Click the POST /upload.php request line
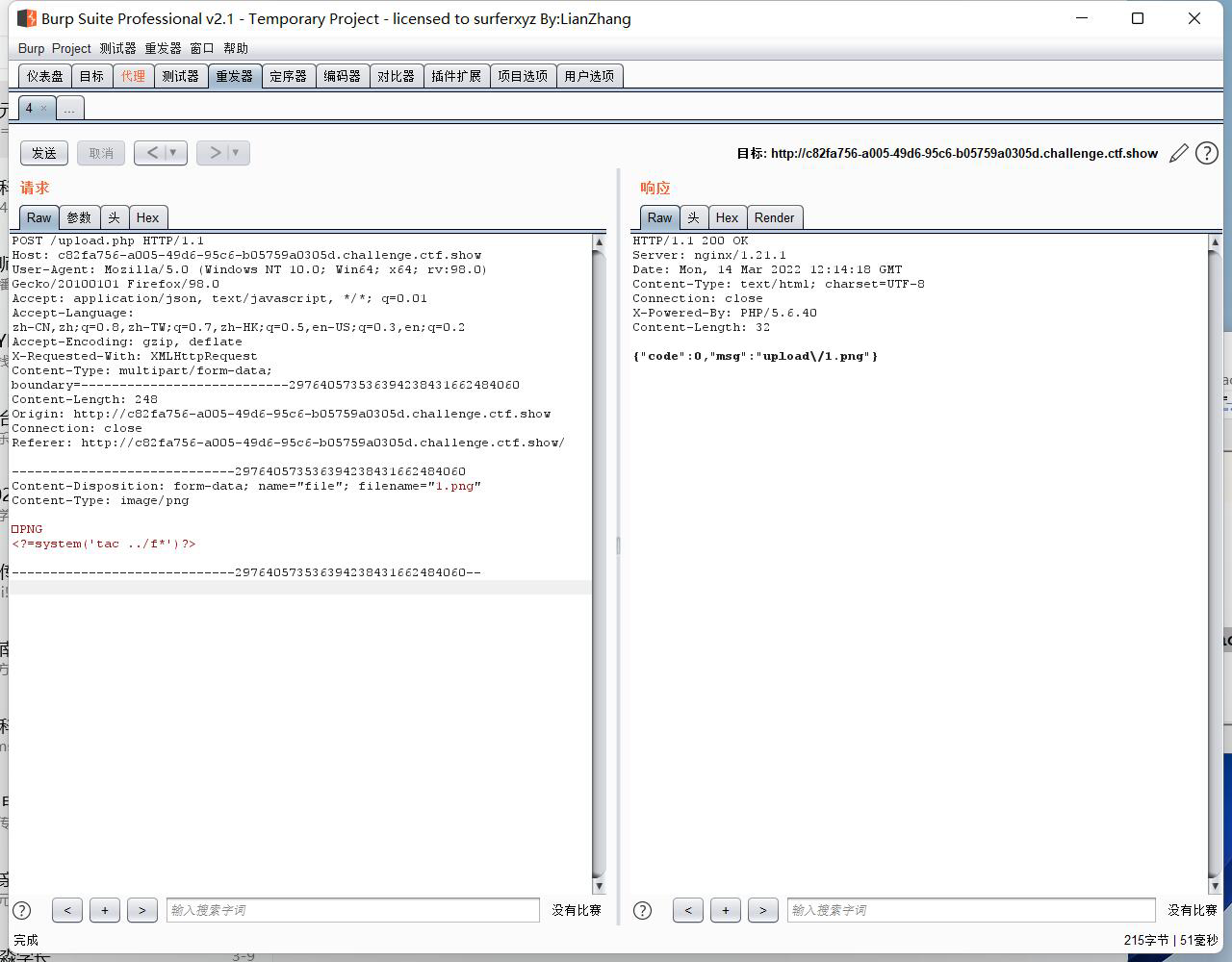 click(108, 240)
